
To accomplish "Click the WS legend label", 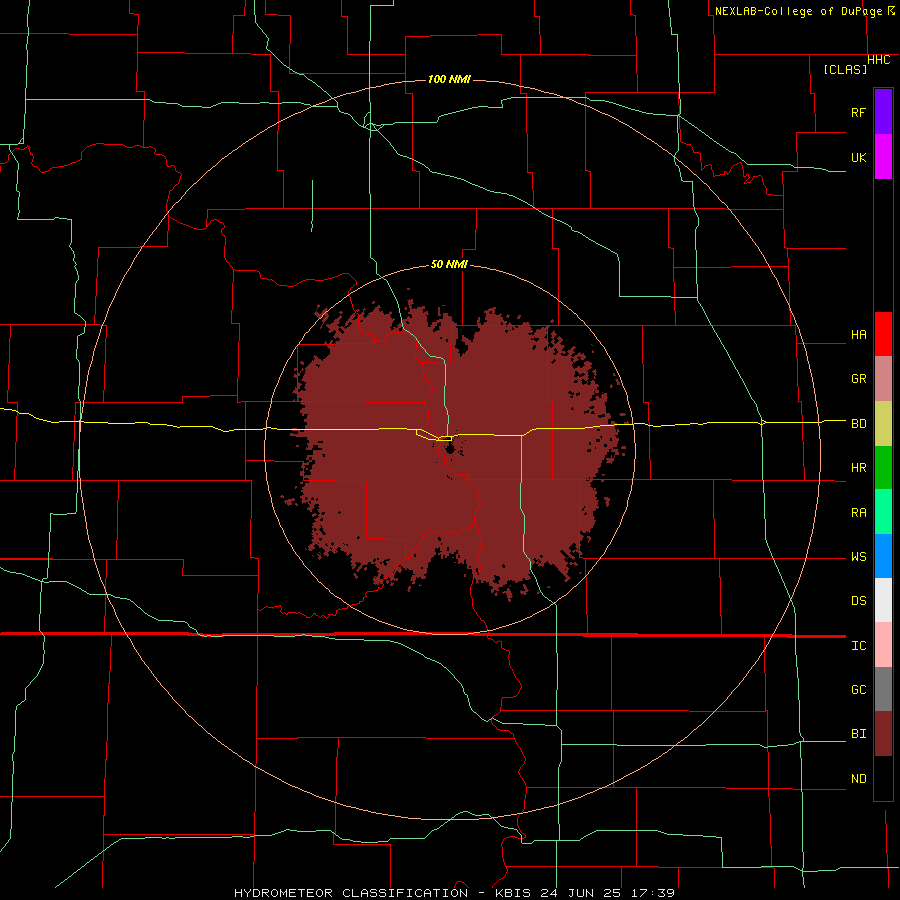I will tap(858, 557).
